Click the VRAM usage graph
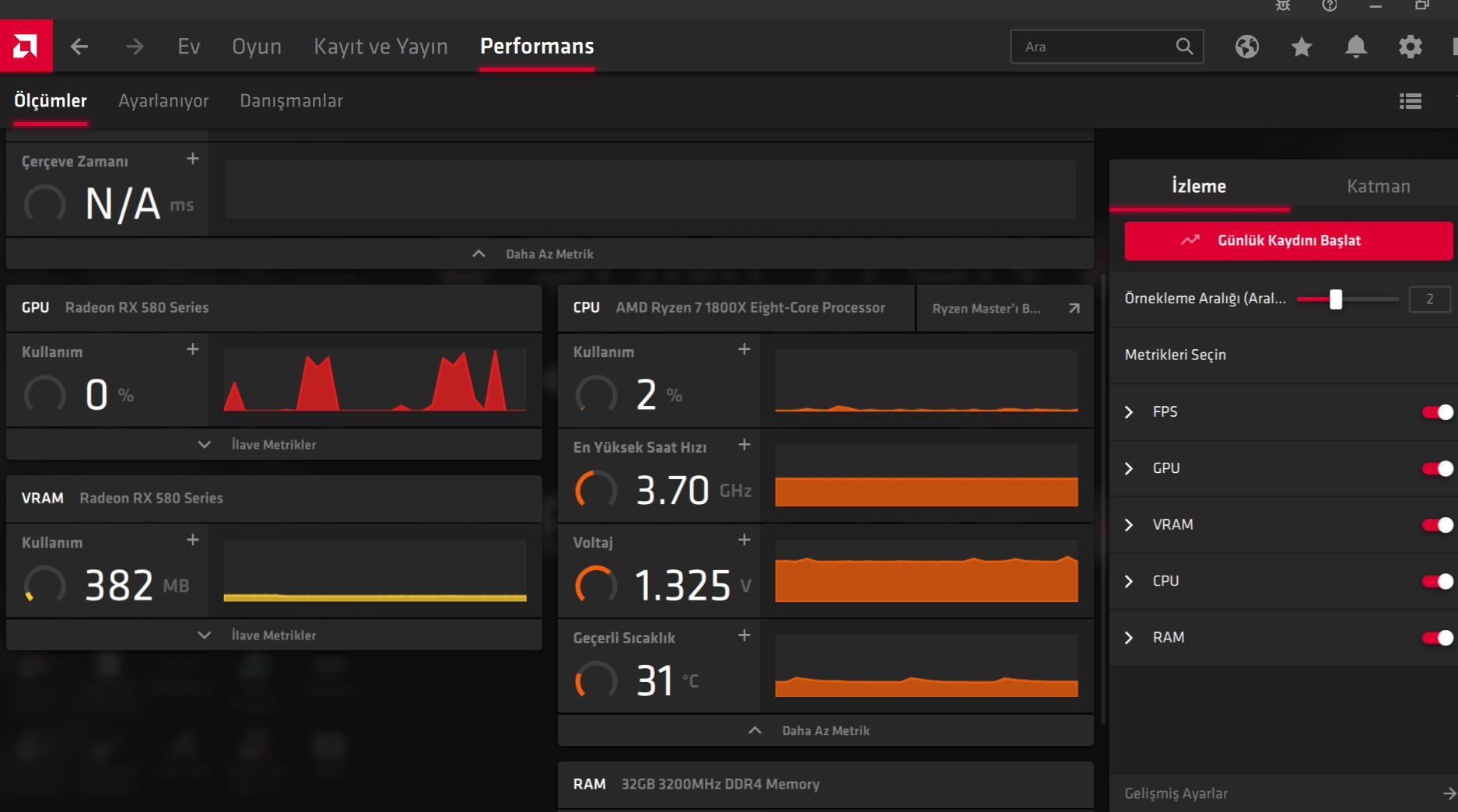Viewport: 1458px width, 812px height. [375, 571]
